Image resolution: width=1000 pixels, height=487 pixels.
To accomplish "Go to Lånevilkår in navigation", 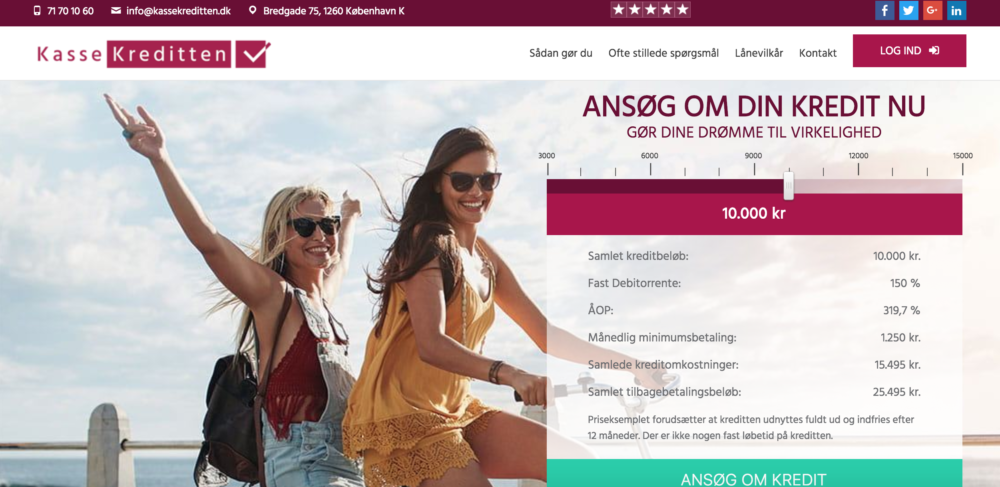I will pos(759,54).
